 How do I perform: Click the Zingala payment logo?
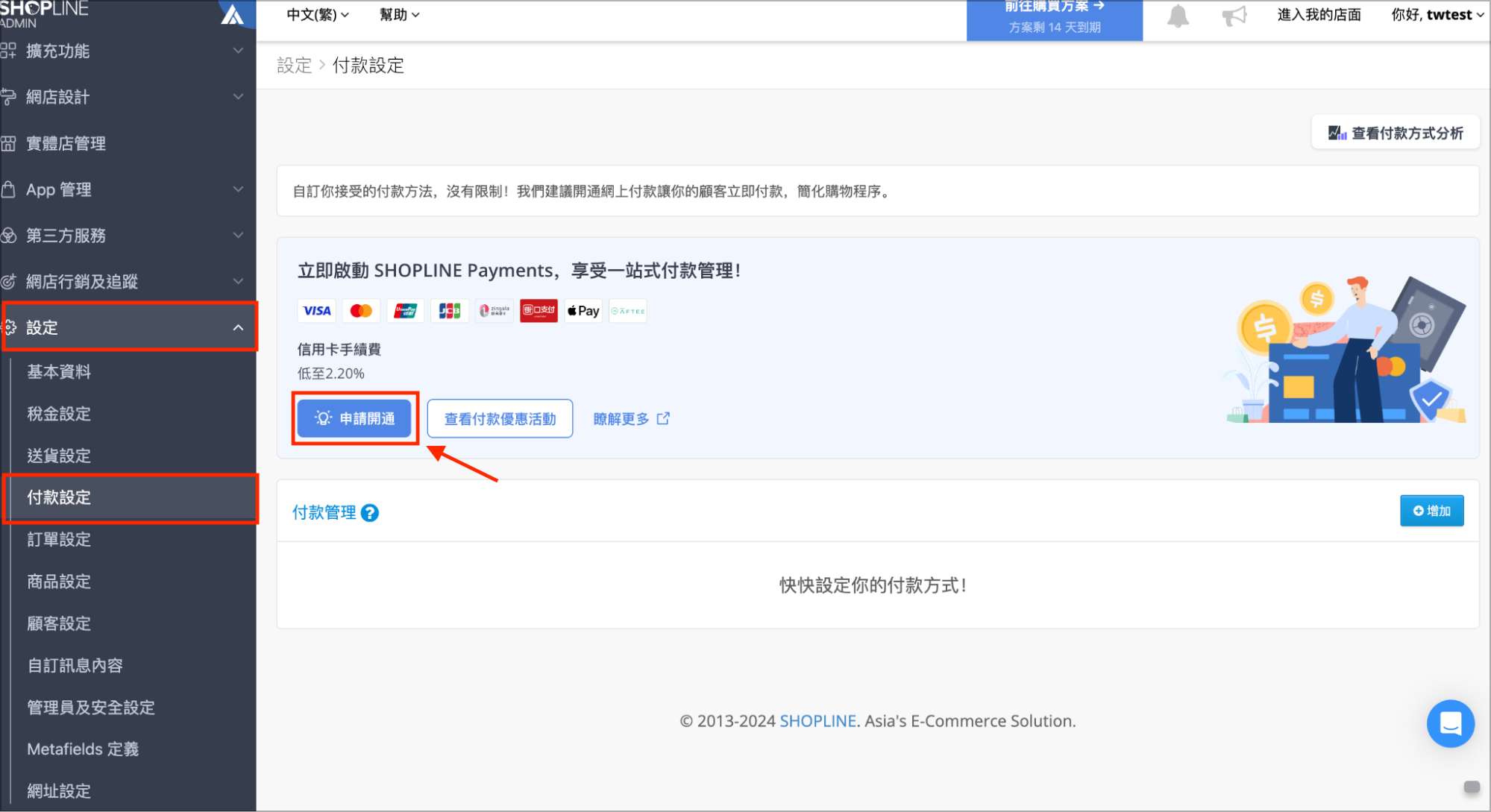pyautogui.click(x=495, y=311)
